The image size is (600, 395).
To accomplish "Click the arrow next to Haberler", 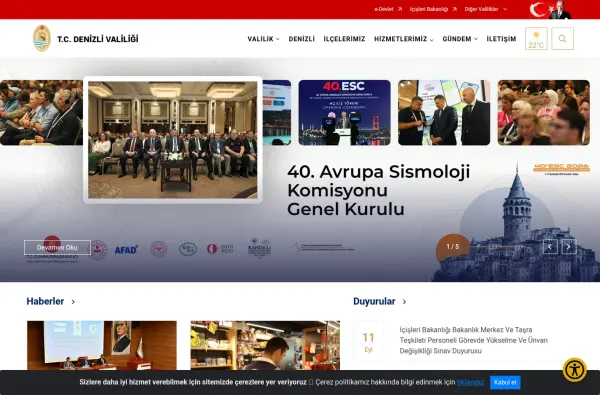I will pyautogui.click(x=73, y=302).
